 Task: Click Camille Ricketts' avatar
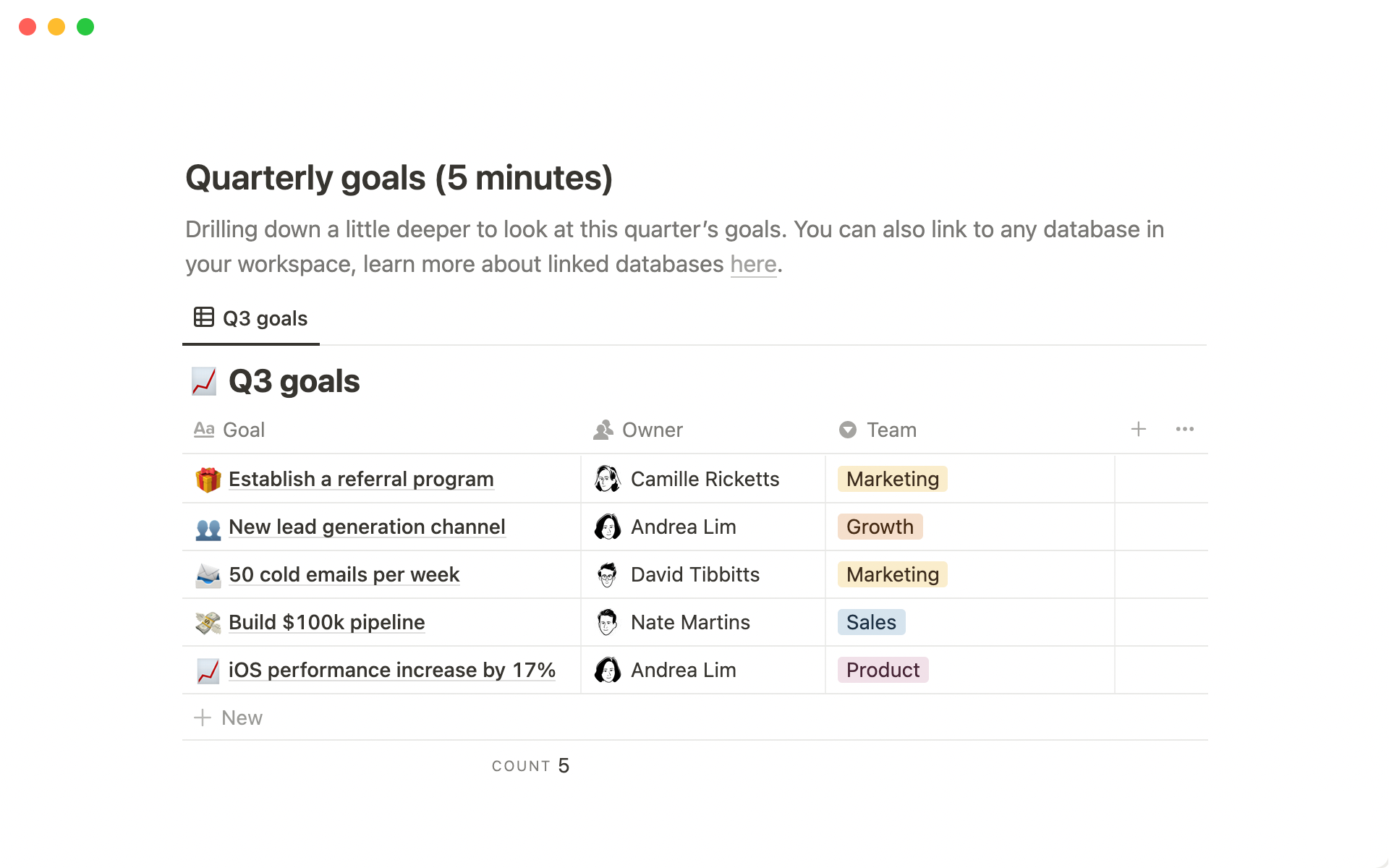coord(608,479)
